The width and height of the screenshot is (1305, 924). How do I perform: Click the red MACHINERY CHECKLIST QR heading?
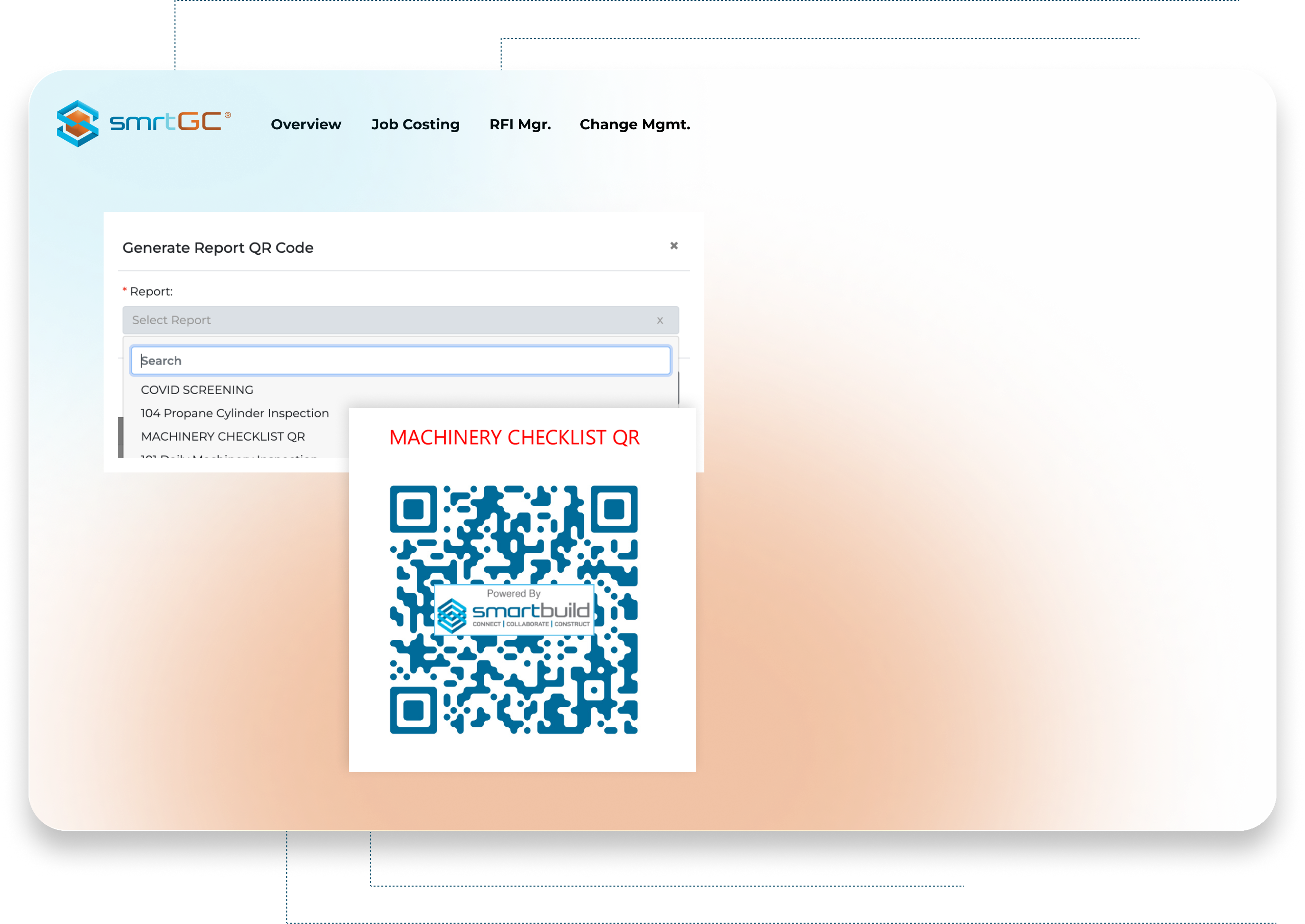[514, 437]
